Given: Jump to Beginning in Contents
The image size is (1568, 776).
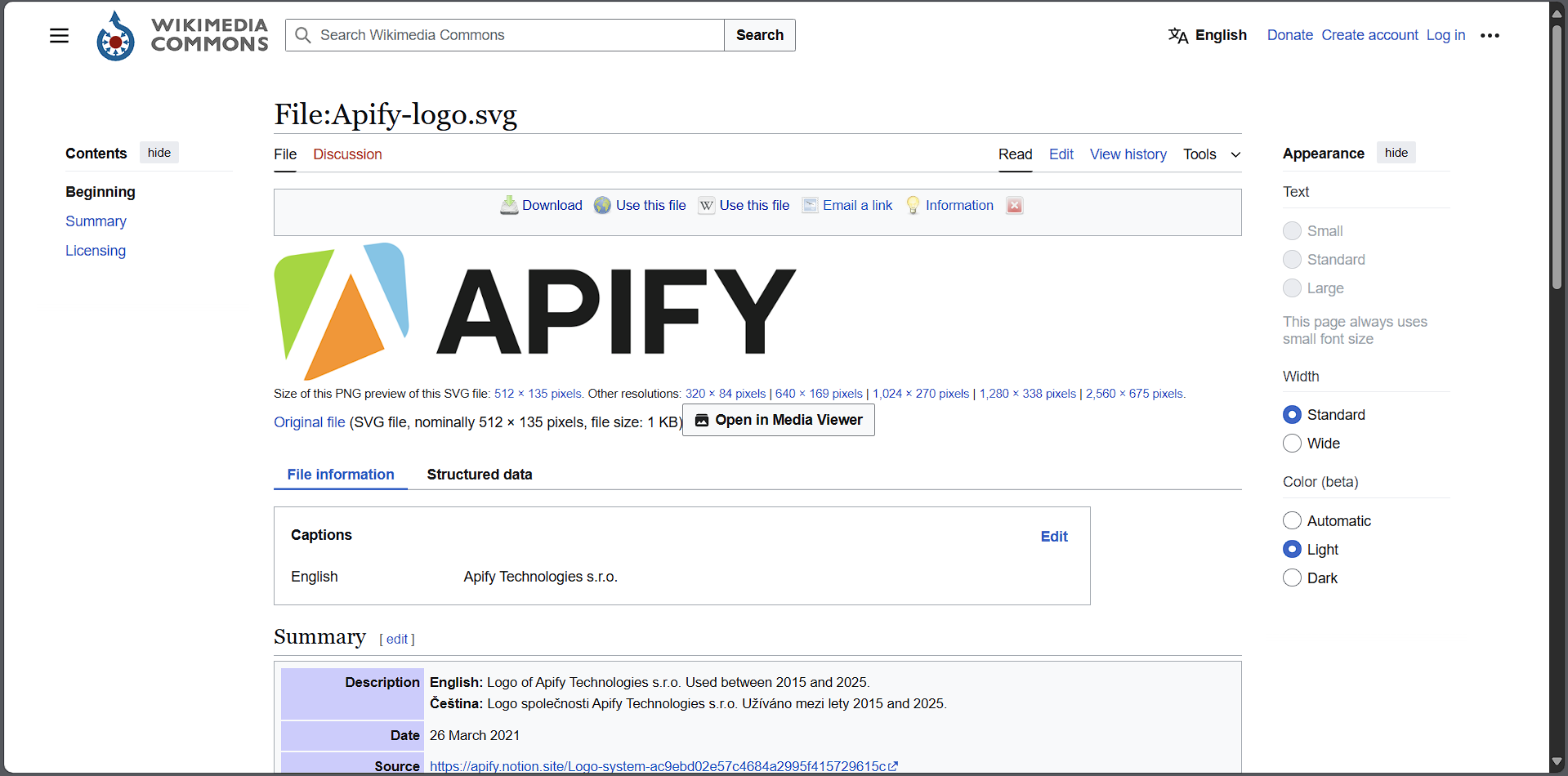Looking at the screenshot, I should [x=101, y=192].
